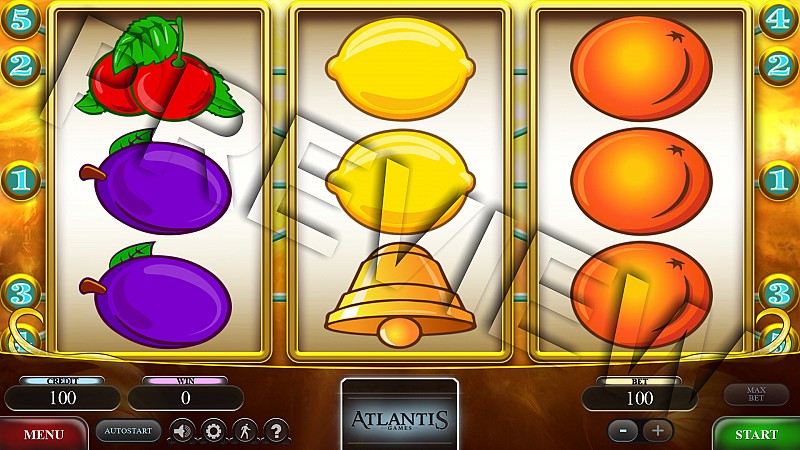
Task: Click the walking person icon
Action: [x=245, y=431]
